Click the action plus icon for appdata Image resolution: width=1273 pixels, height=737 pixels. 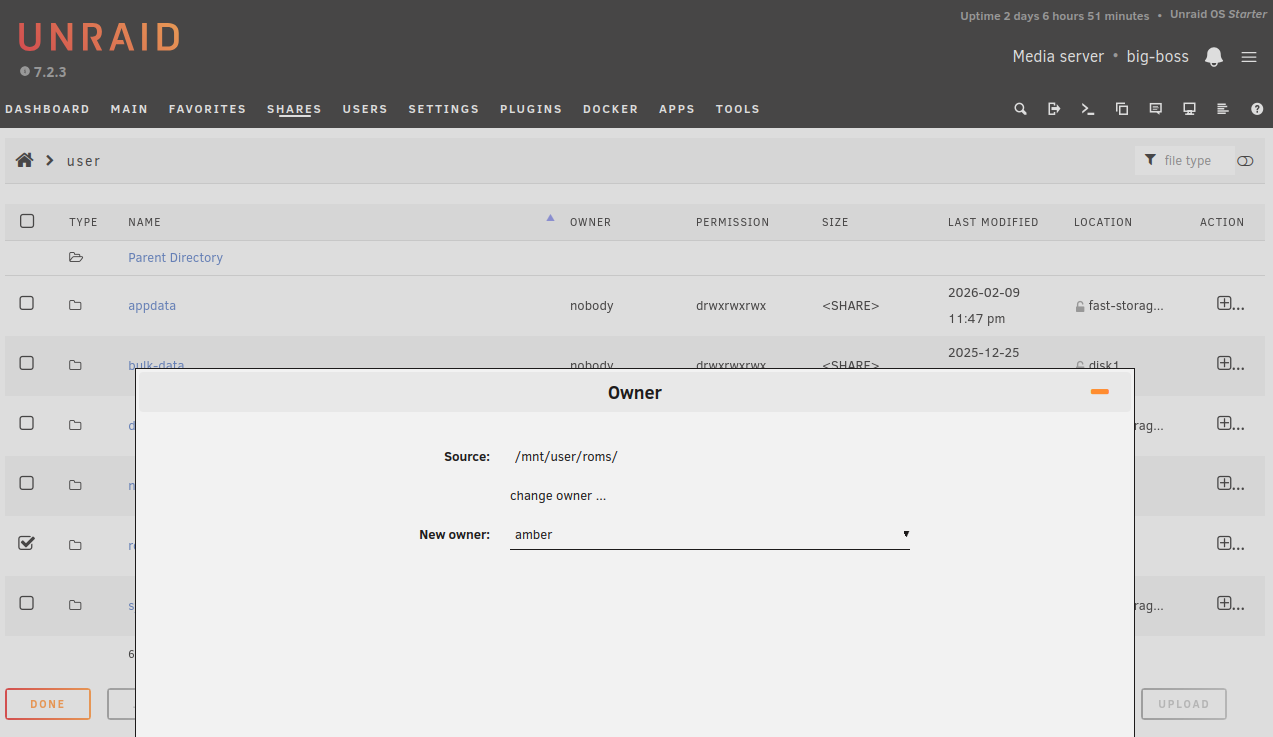[1224, 303]
